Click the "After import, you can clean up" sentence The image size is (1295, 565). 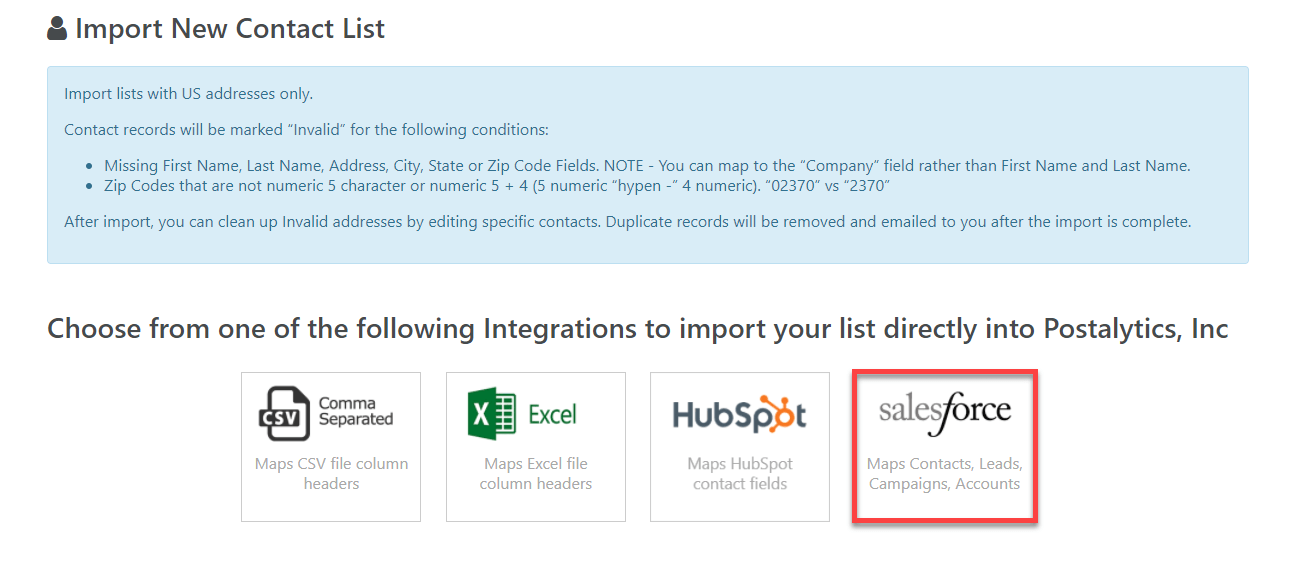tap(627, 222)
